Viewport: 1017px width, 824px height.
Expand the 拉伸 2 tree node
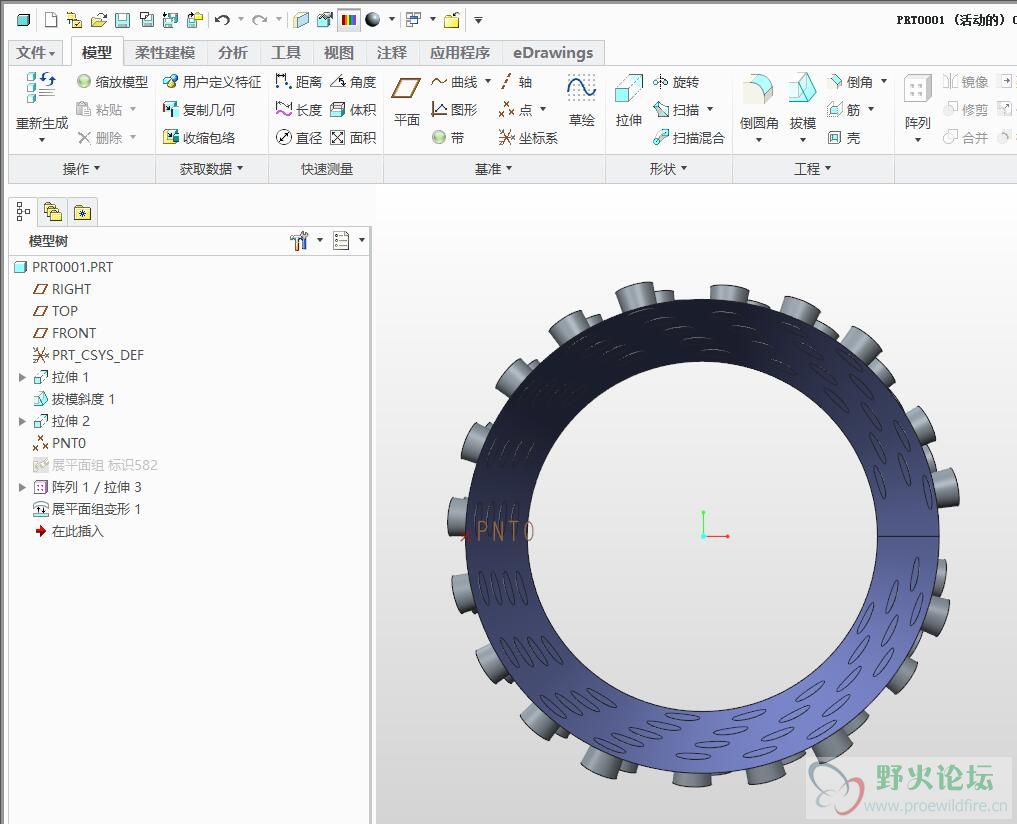click(x=22, y=421)
